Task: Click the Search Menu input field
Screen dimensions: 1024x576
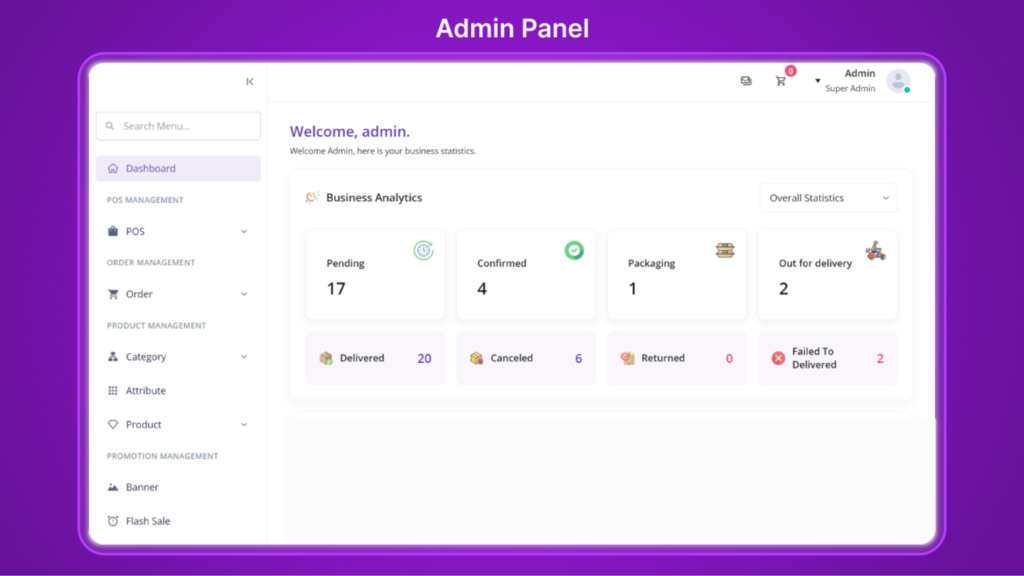Action: (178, 126)
